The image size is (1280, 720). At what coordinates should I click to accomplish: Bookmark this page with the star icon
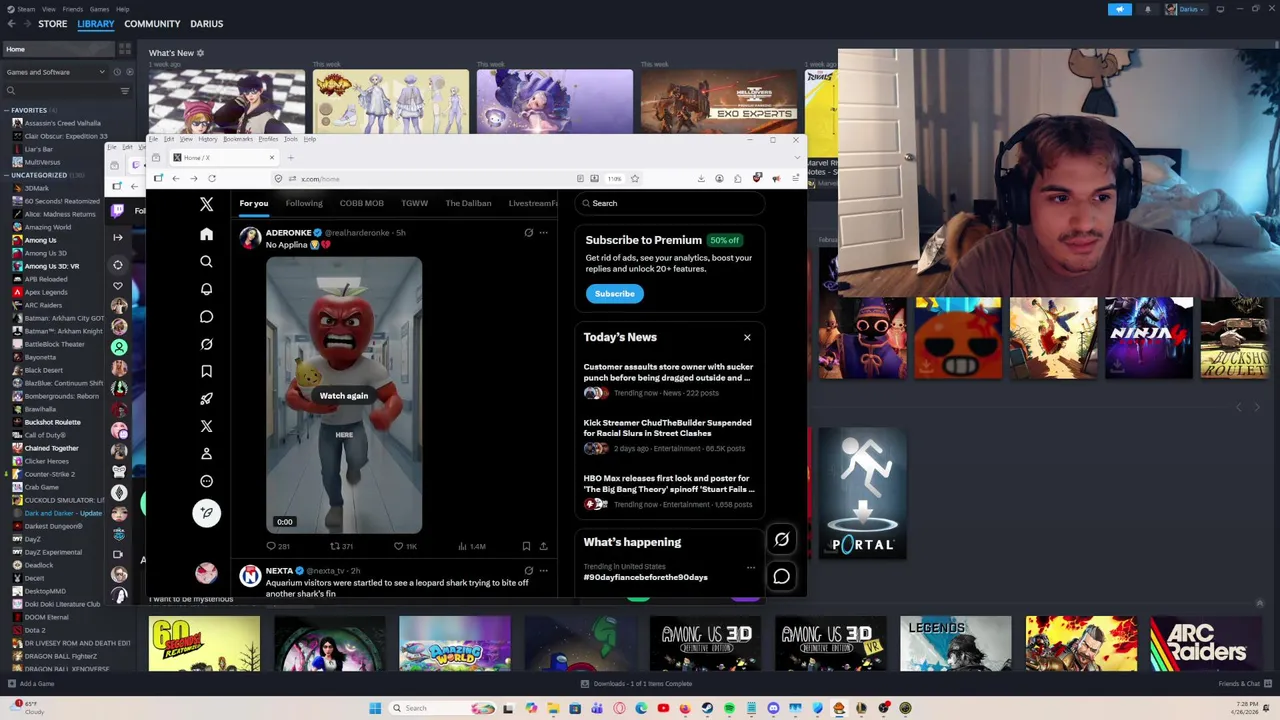click(634, 179)
